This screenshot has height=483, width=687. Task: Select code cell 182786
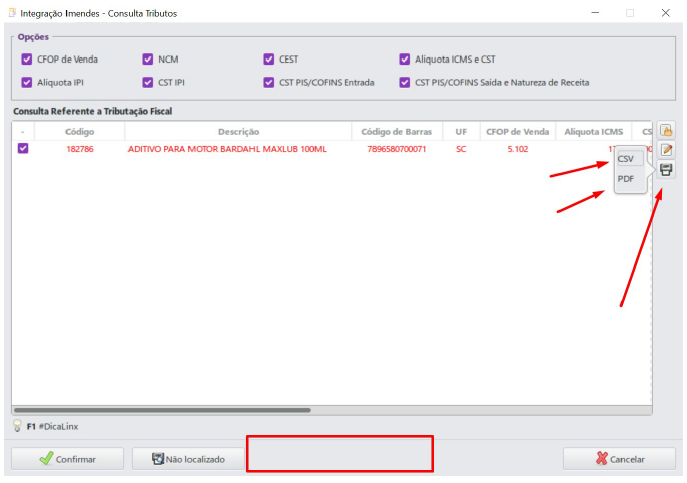(80, 149)
